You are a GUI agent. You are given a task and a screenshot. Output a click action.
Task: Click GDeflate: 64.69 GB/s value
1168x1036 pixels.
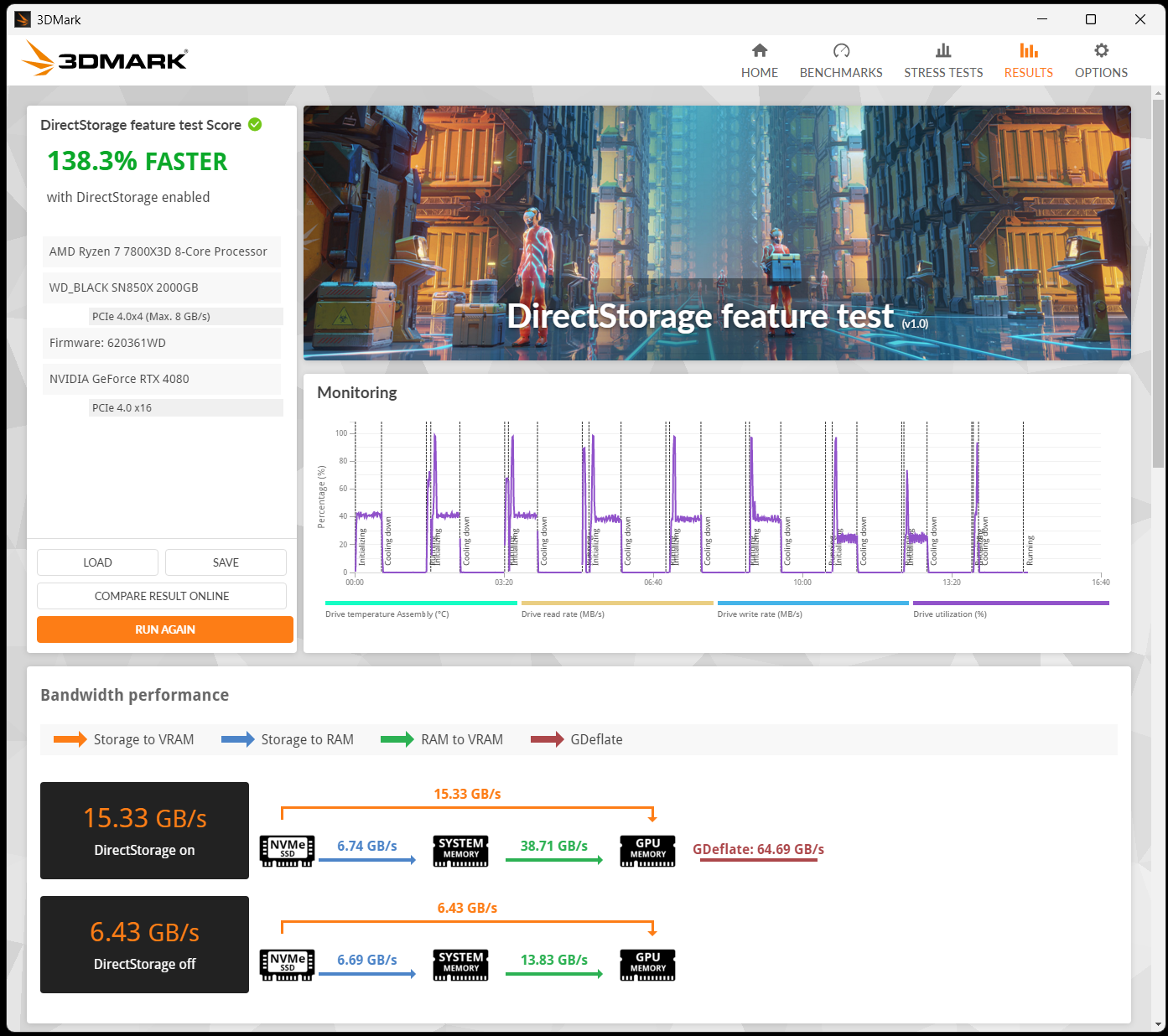click(x=758, y=849)
